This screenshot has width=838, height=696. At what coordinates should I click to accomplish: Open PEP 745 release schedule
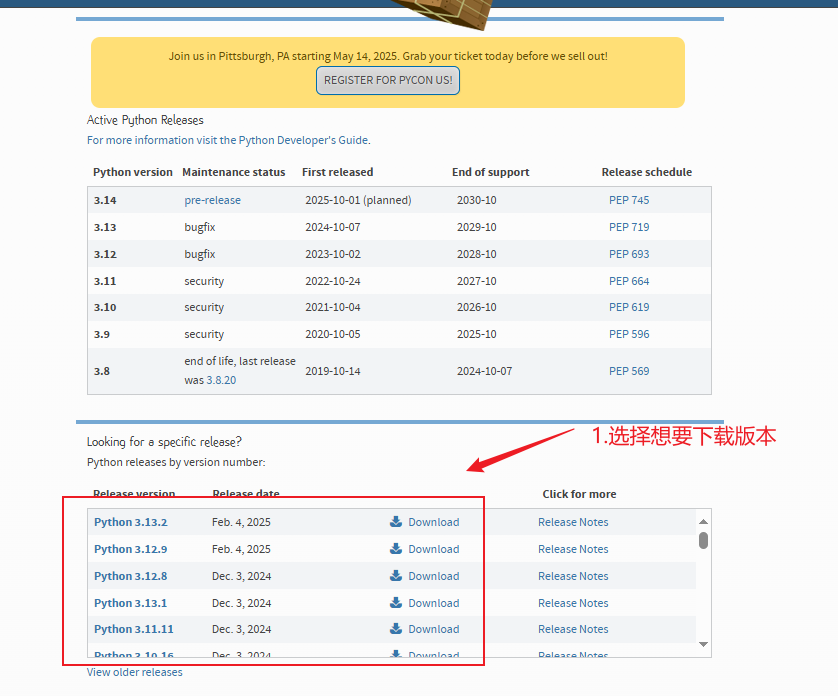(629, 200)
